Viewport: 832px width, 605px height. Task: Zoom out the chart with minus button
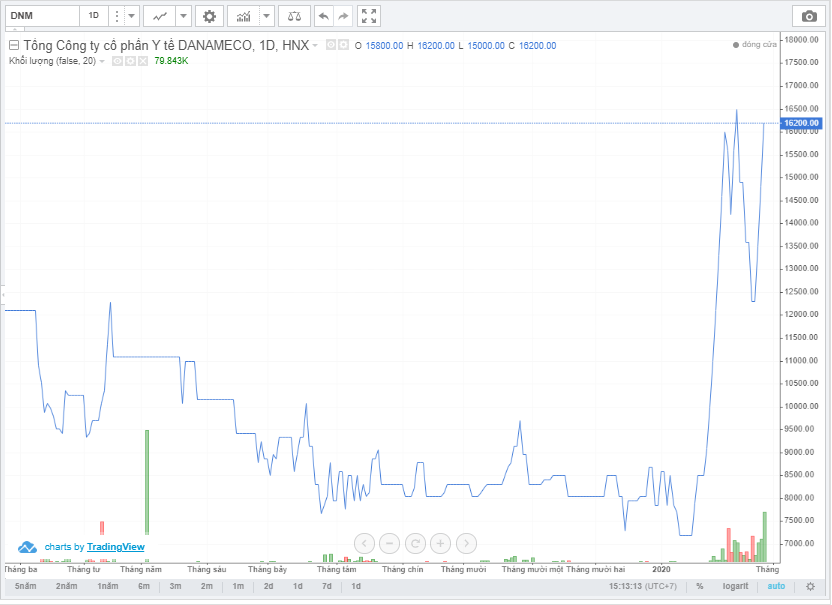[x=389, y=543]
